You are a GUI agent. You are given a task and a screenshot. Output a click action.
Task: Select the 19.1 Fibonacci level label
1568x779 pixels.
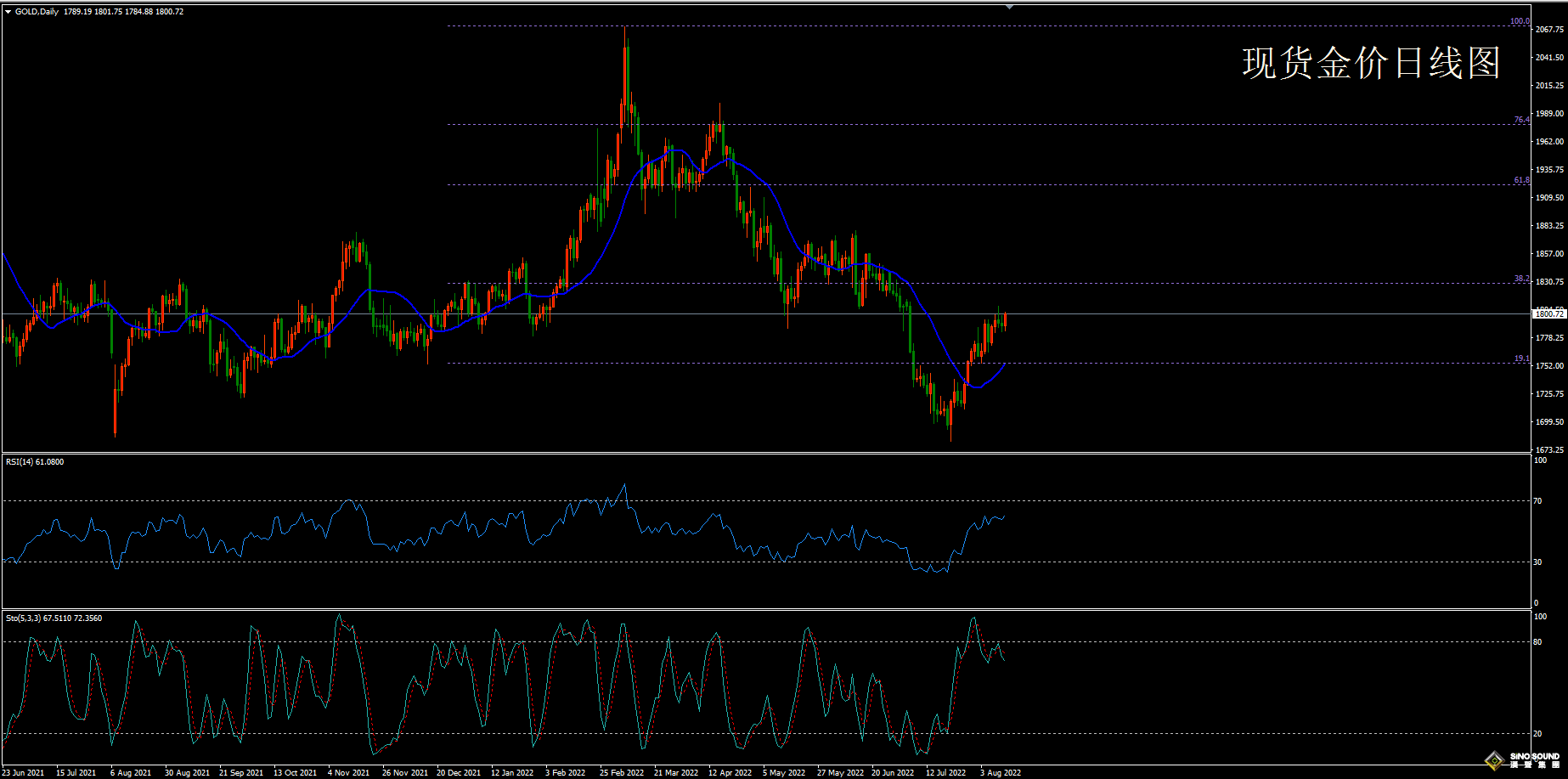(1521, 358)
